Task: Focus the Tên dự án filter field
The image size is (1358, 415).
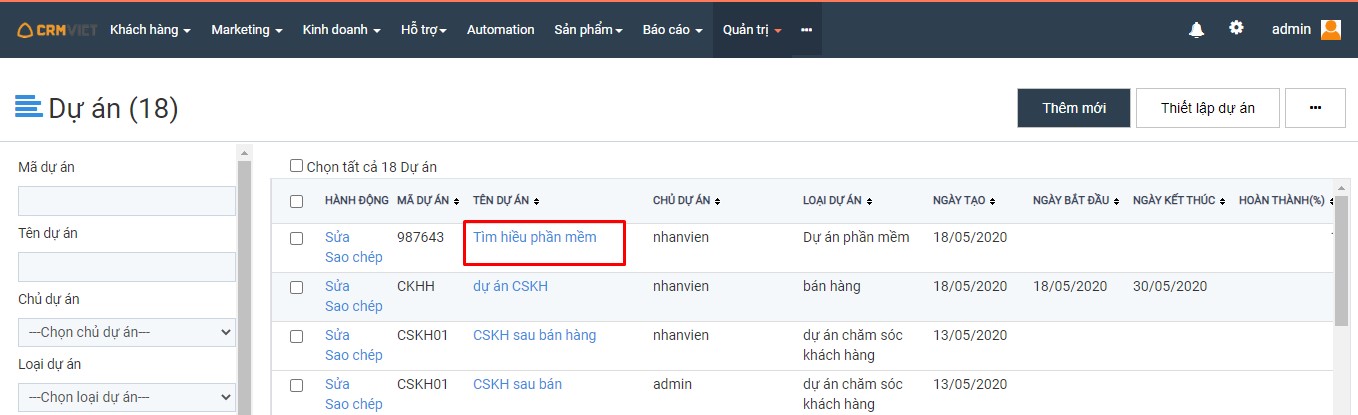Action: click(x=127, y=267)
